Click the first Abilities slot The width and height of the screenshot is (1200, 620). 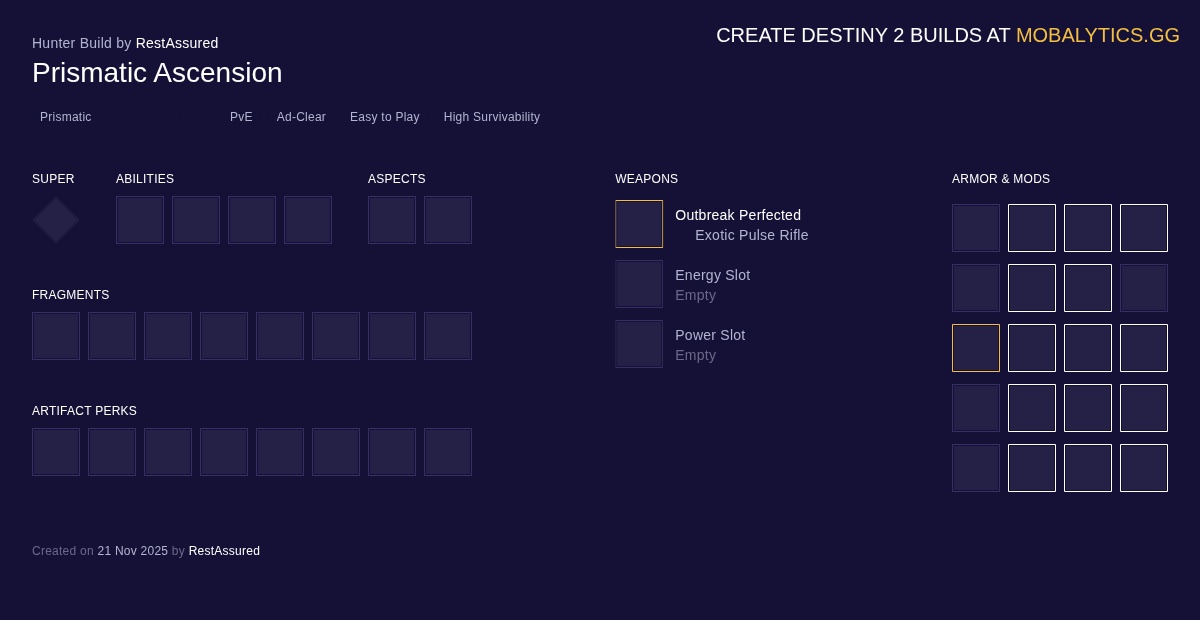(140, 220)
